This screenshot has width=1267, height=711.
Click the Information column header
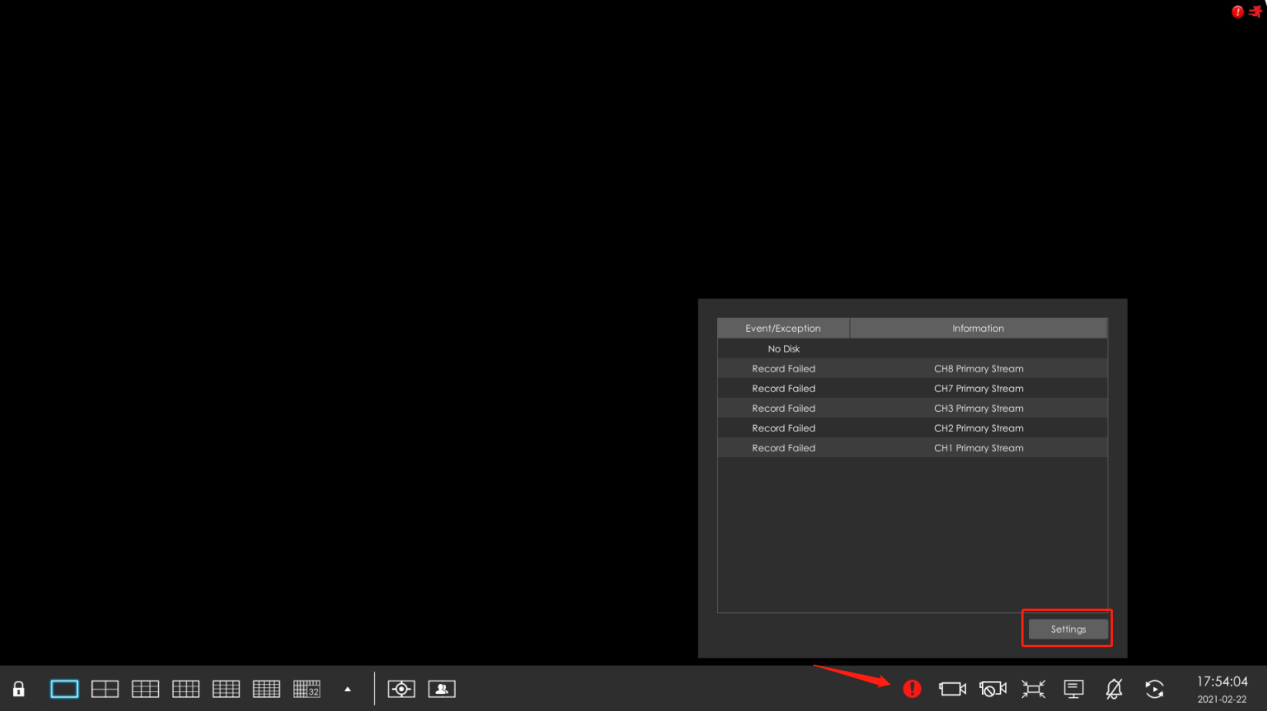tap(978, 328)
